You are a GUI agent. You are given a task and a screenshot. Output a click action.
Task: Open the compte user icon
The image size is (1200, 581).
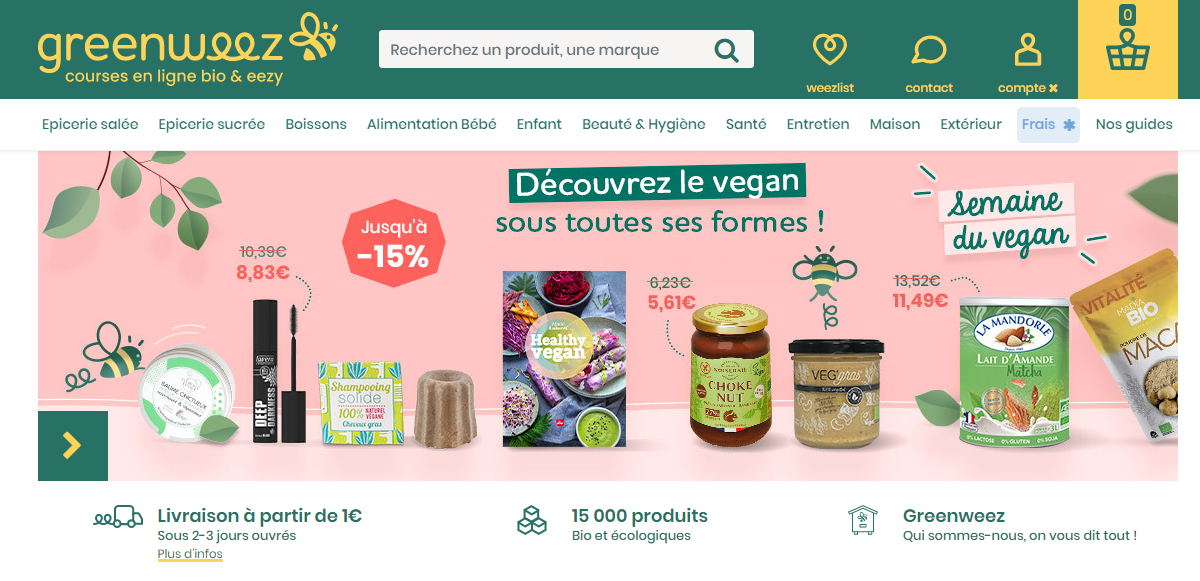click(1028, 48)
